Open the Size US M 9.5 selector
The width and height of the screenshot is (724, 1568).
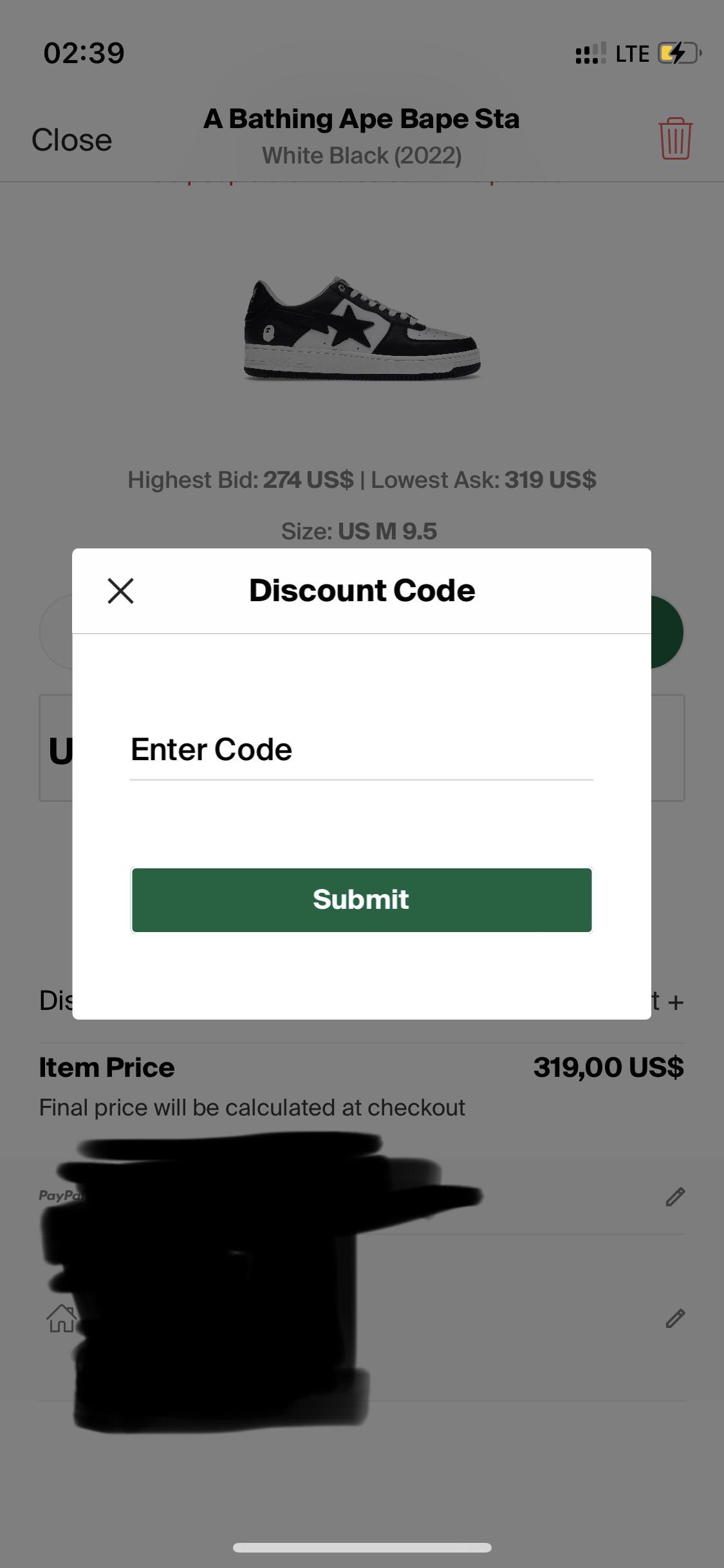pyautogui.click(x=362, y=531)
